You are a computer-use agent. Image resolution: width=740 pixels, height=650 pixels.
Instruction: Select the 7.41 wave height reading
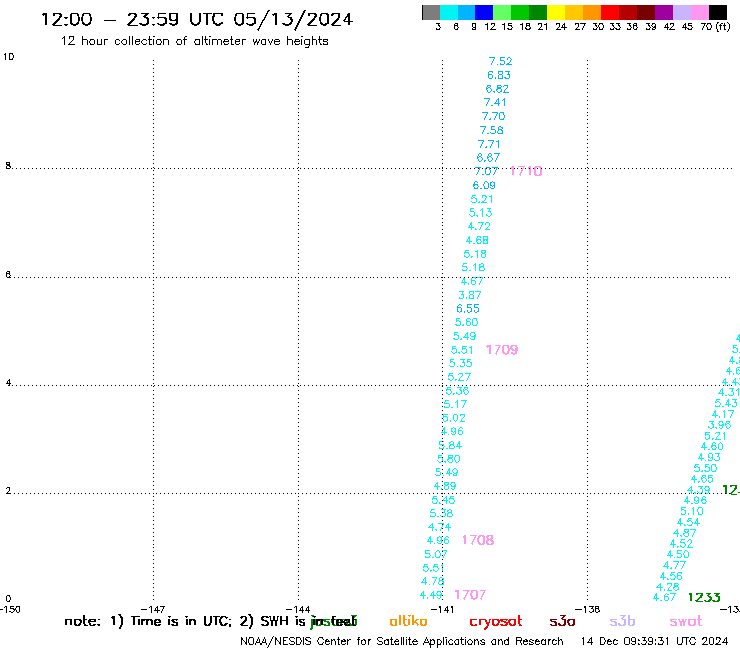(495, 102)
